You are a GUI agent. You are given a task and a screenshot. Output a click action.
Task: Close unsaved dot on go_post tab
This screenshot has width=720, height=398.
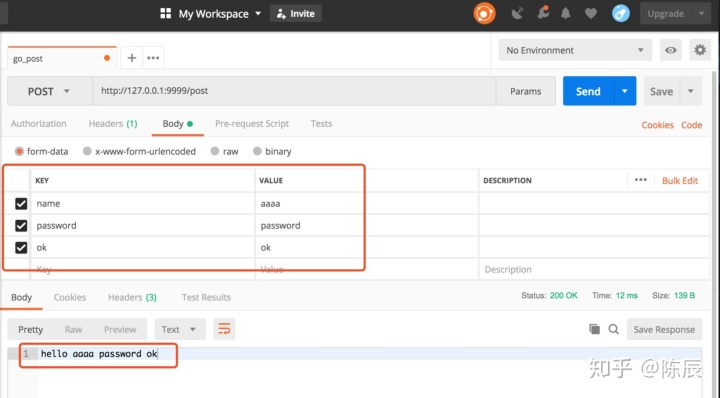click(x=107, y=58)
